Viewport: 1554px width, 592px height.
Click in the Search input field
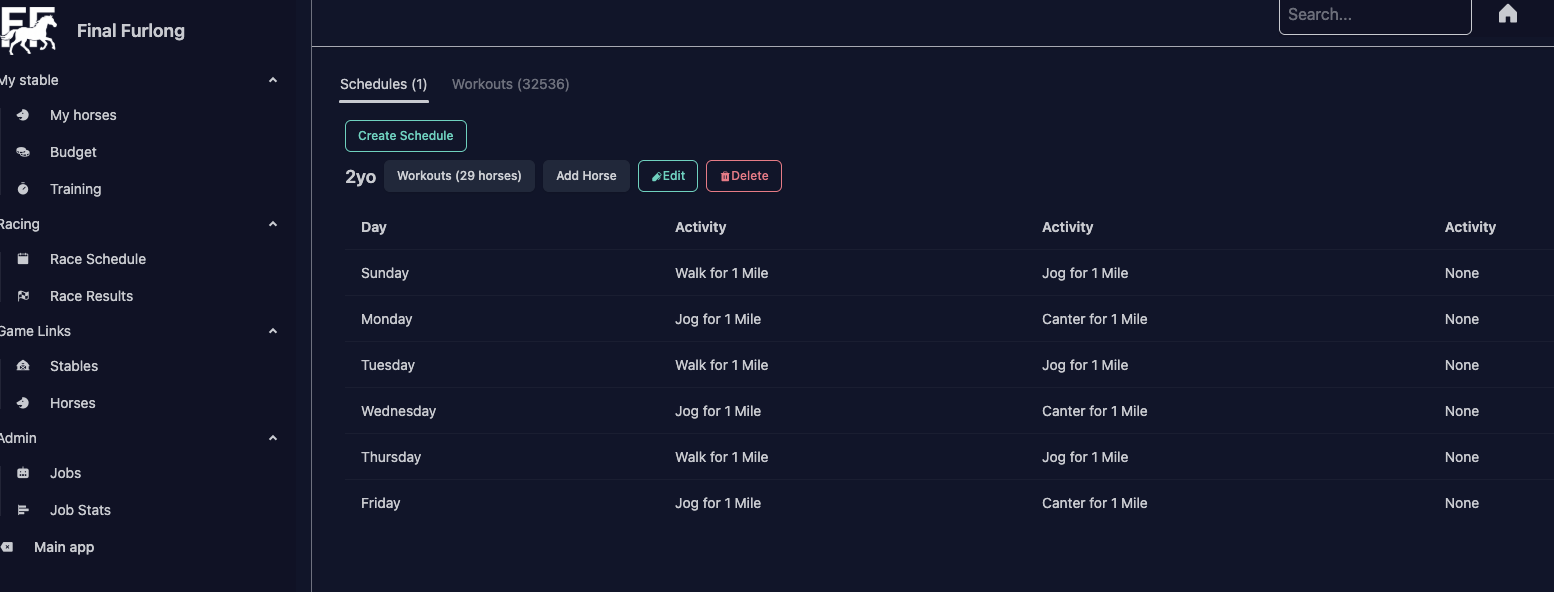[1374, 15]
